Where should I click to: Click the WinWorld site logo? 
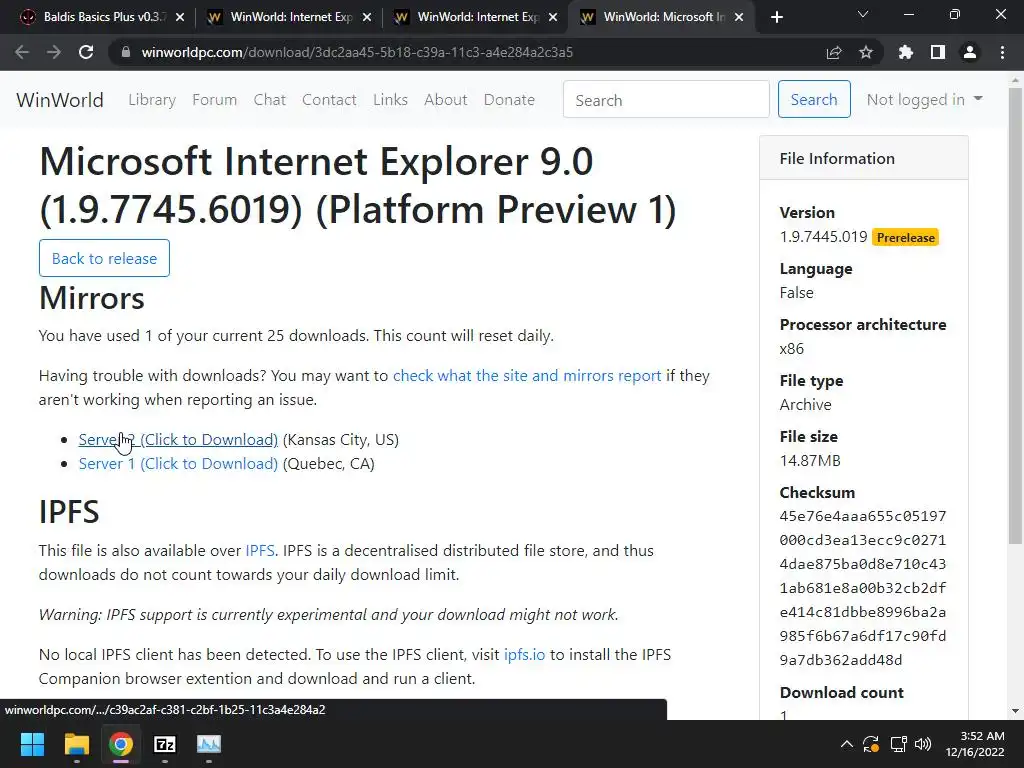coord(60,100)
